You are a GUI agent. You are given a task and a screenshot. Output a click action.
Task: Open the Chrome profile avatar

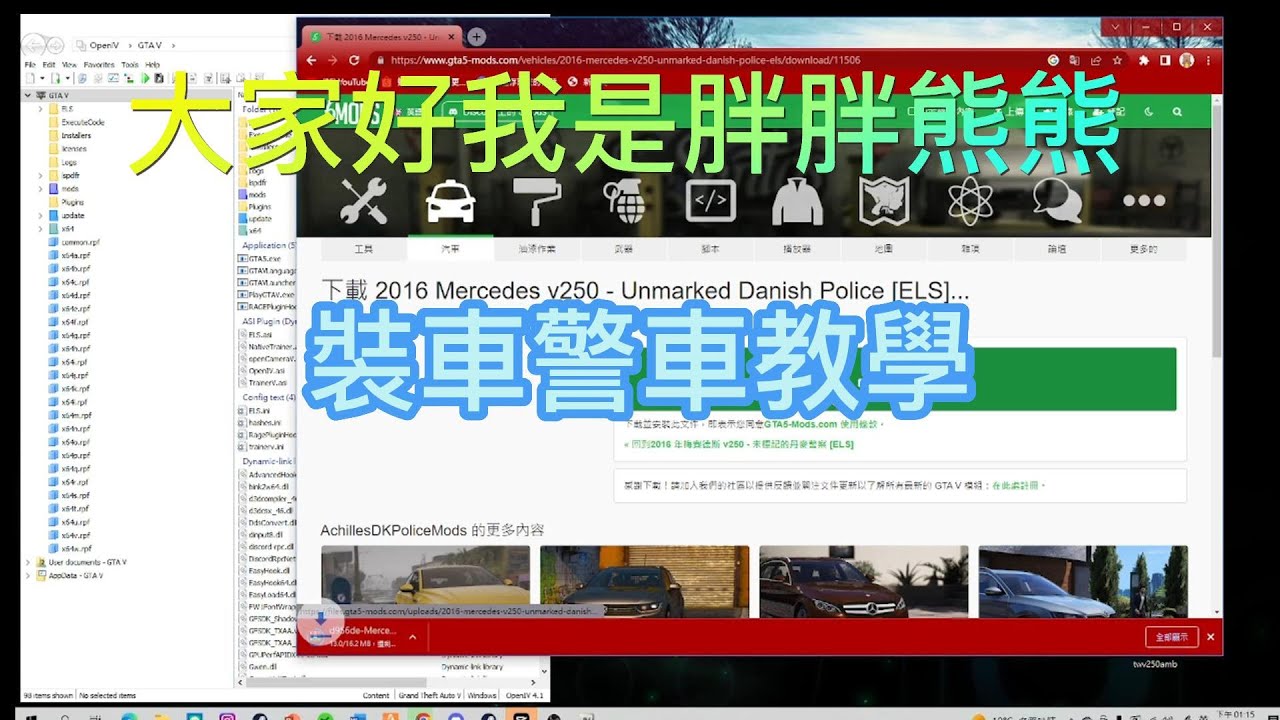[x=1186, y=60]
